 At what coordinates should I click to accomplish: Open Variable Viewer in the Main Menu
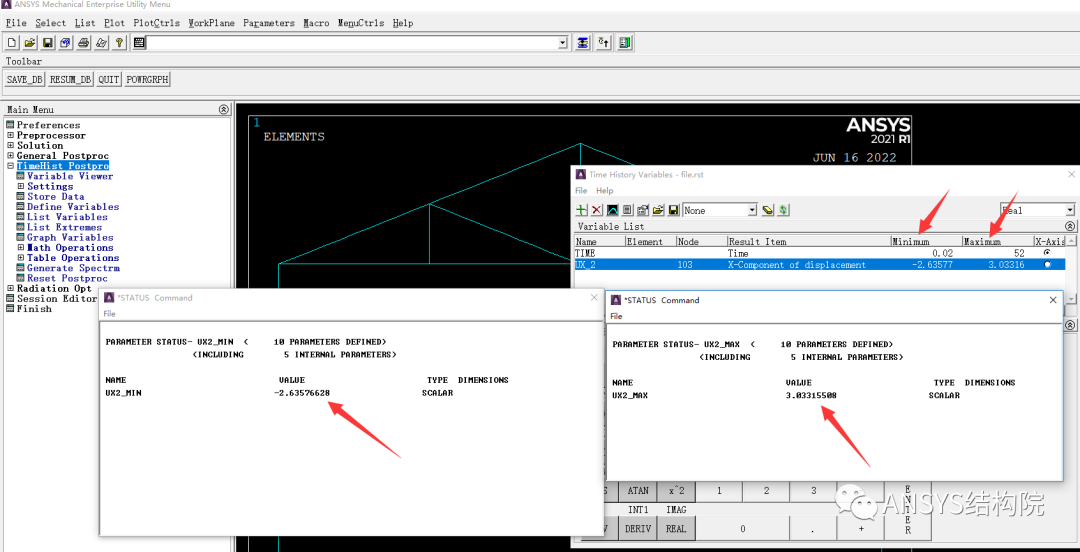[70, 176]
